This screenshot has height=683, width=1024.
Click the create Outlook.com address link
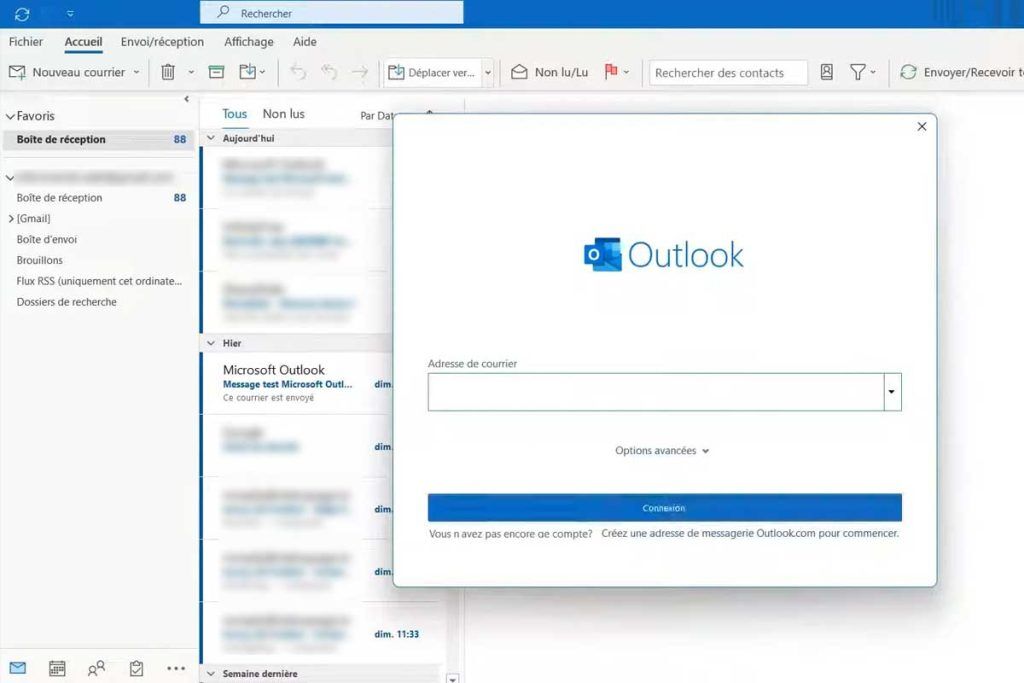click(x=750, y=533)
